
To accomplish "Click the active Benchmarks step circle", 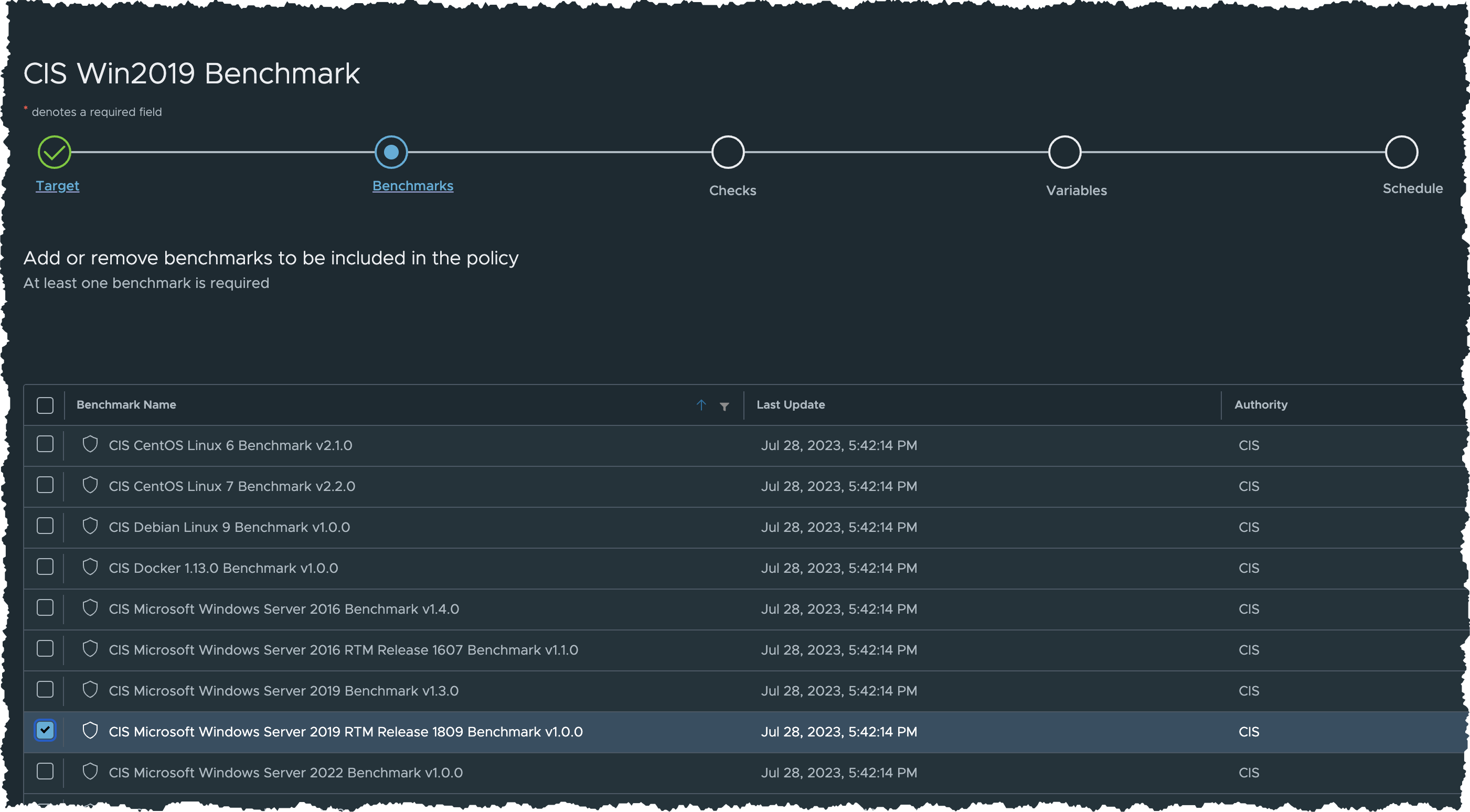I will point(391,152).
